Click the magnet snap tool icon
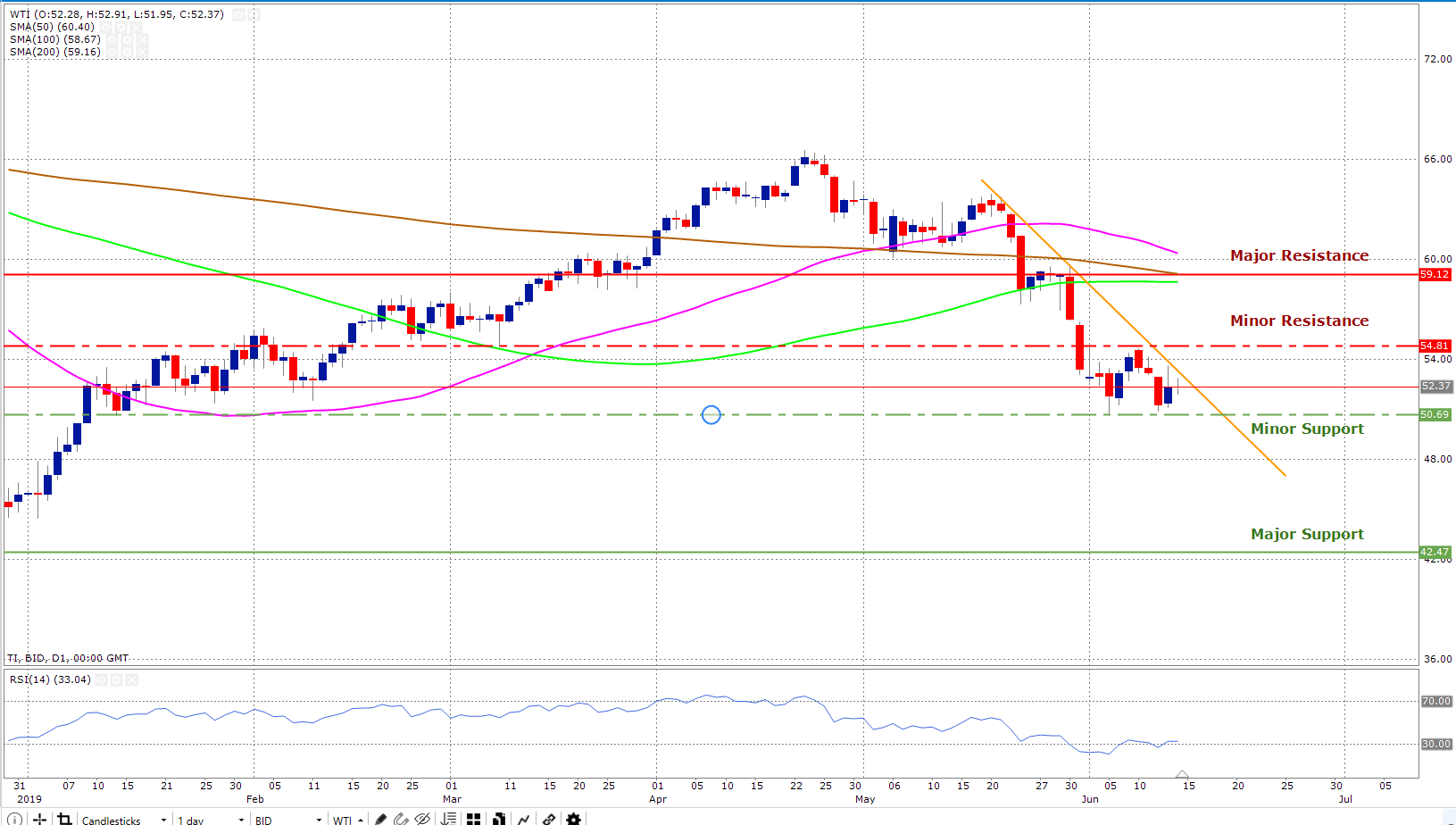 pyautogui.click(x=401, y=819)
